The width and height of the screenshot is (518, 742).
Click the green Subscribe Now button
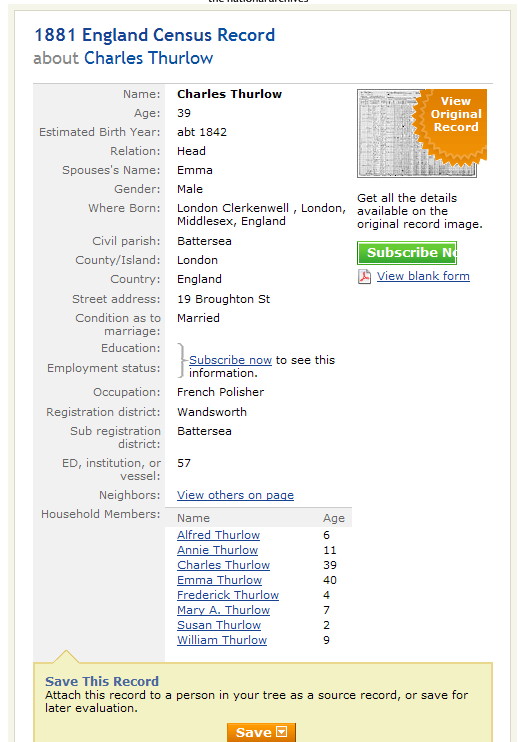click(x=407, y=253)
